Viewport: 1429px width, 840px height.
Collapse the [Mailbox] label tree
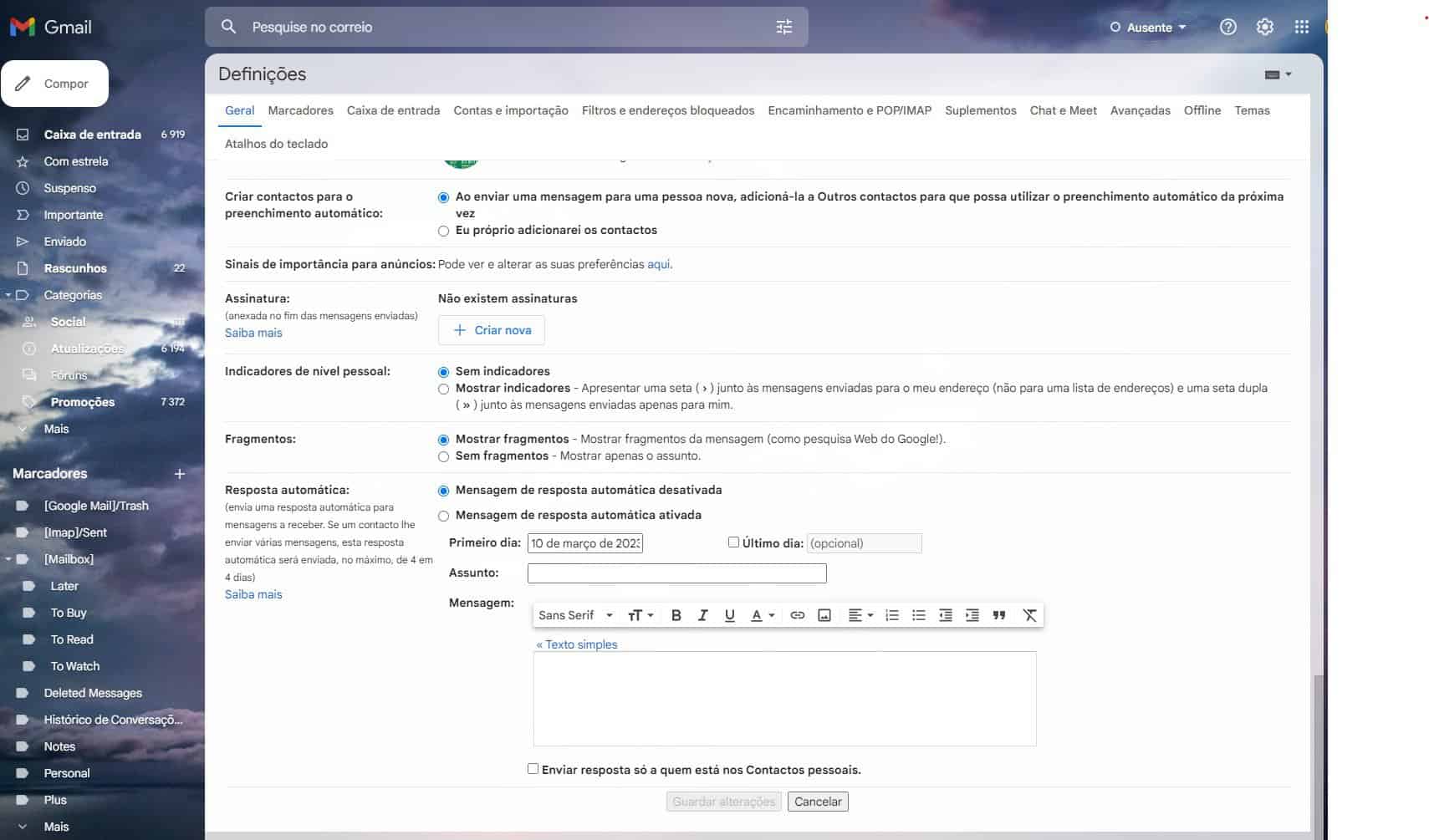tap(8, 559)
